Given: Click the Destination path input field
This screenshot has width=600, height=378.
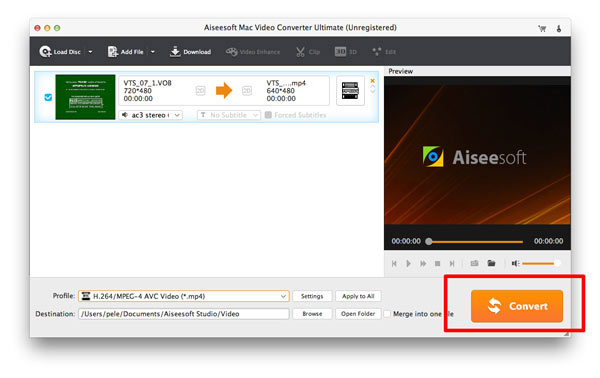Looking at the screenshot, I should click(x=184, y=314).
